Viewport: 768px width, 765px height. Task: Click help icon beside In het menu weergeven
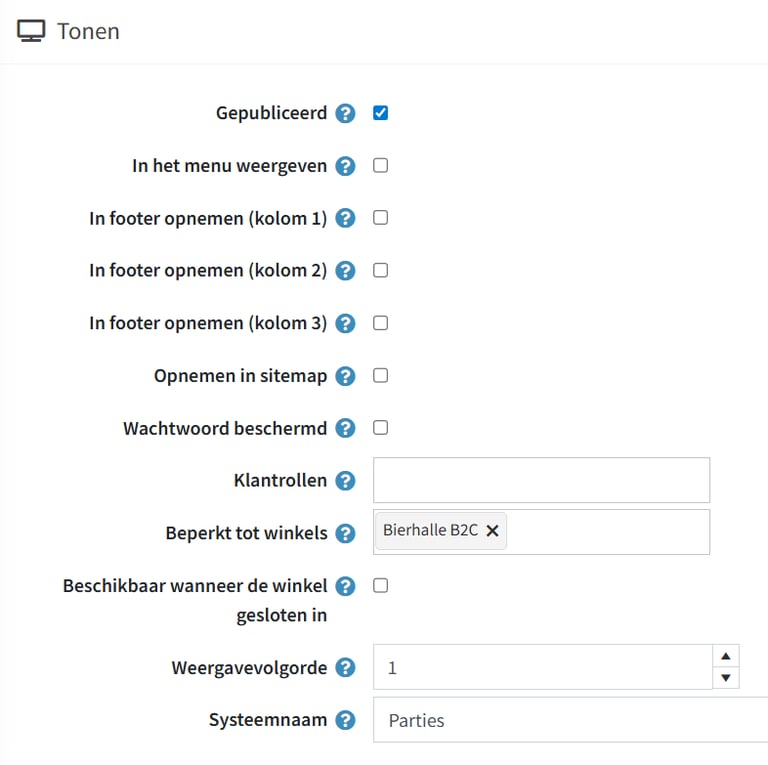(x=345, y=166)
